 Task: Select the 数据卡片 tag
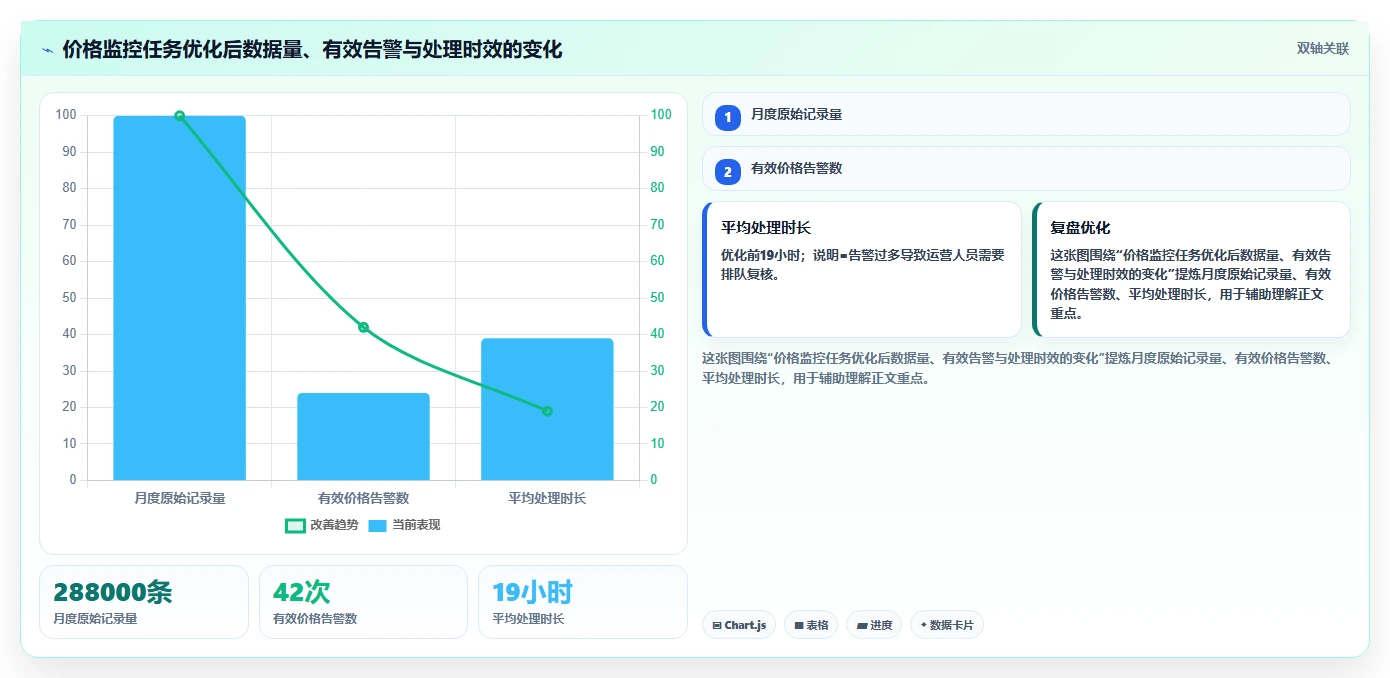[947, 625]
